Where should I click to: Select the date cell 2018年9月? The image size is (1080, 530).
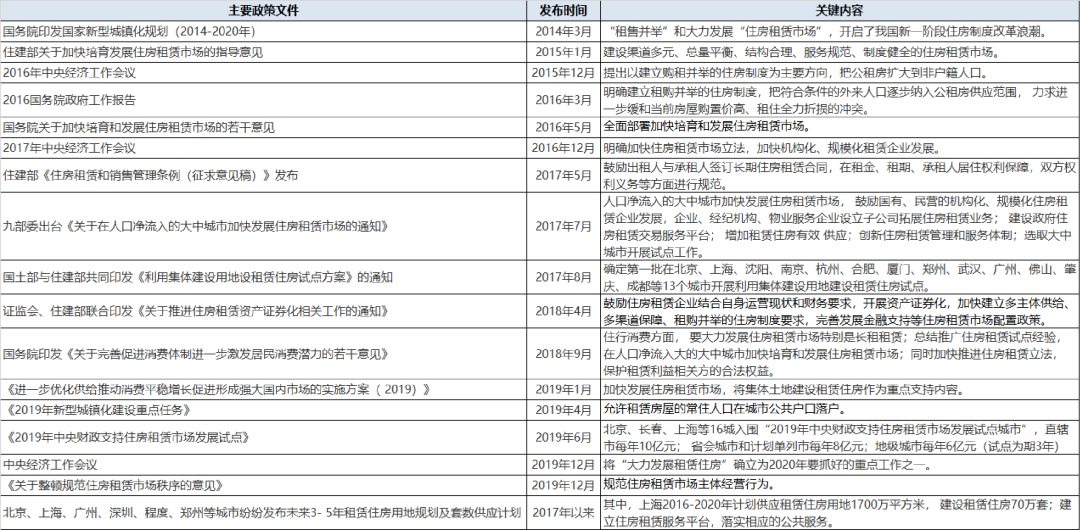click(x=565, y=354)
